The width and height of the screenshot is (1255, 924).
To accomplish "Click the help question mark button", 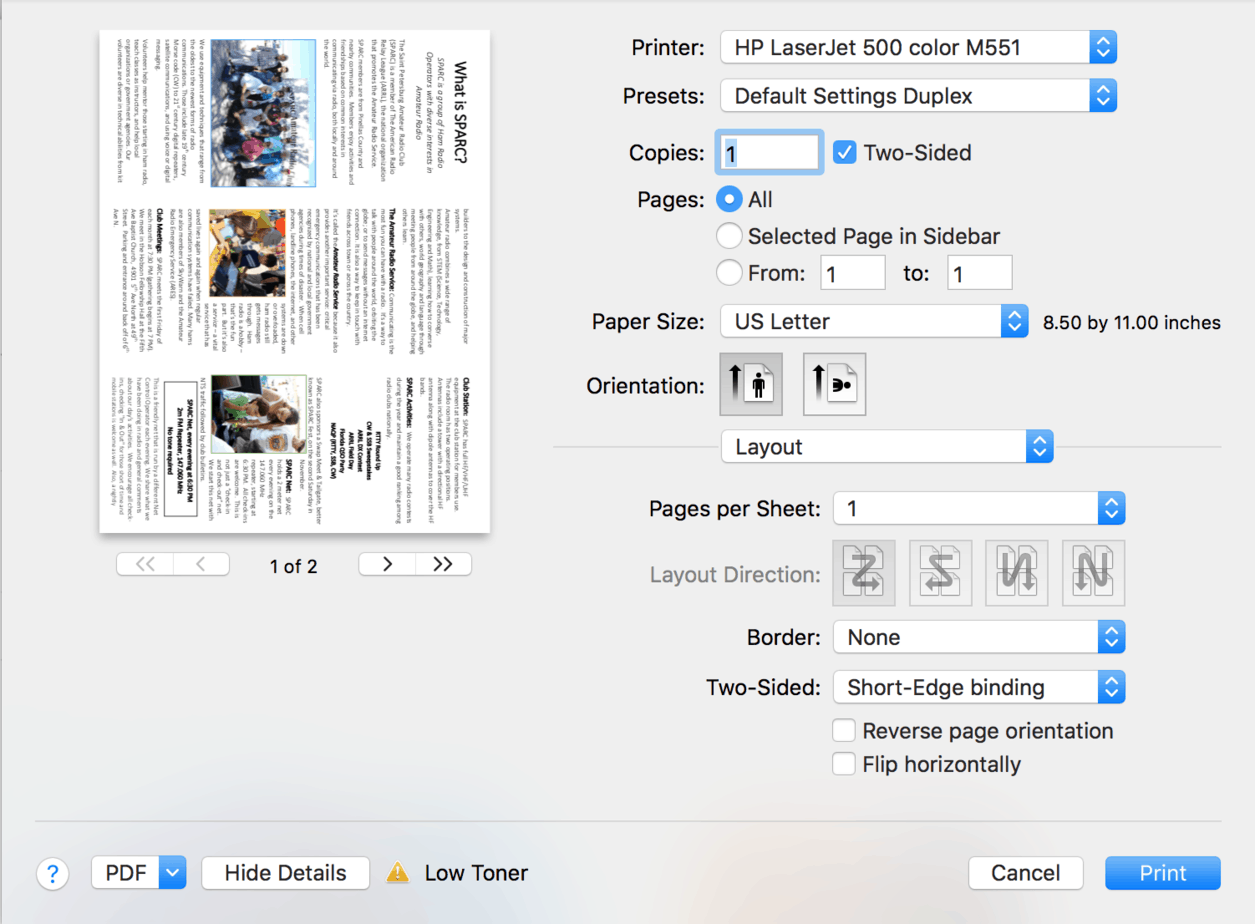I will tap(53, 873).
